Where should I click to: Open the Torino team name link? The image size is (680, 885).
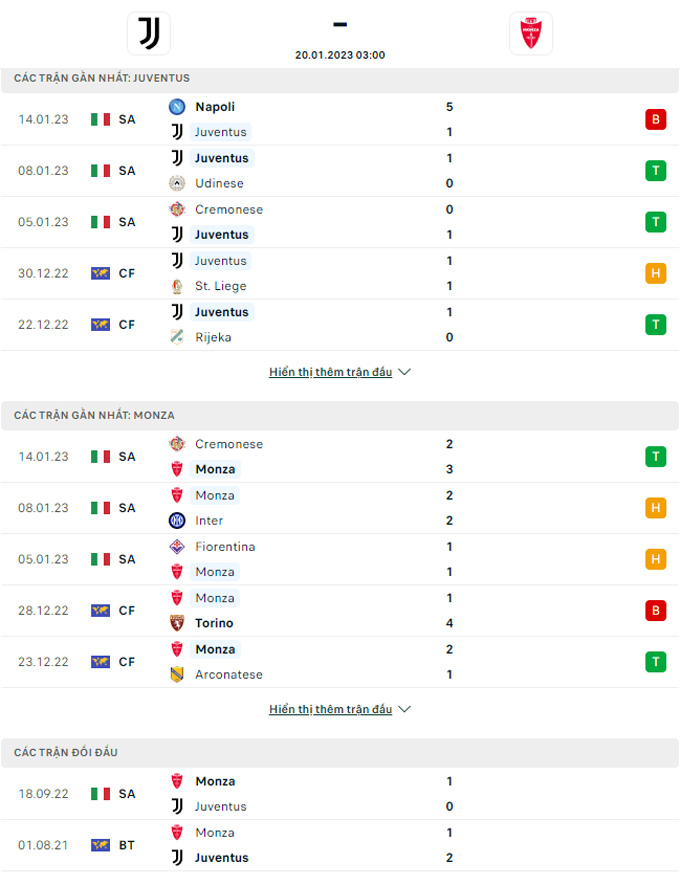pyautogui.click(x=214, y=623)
